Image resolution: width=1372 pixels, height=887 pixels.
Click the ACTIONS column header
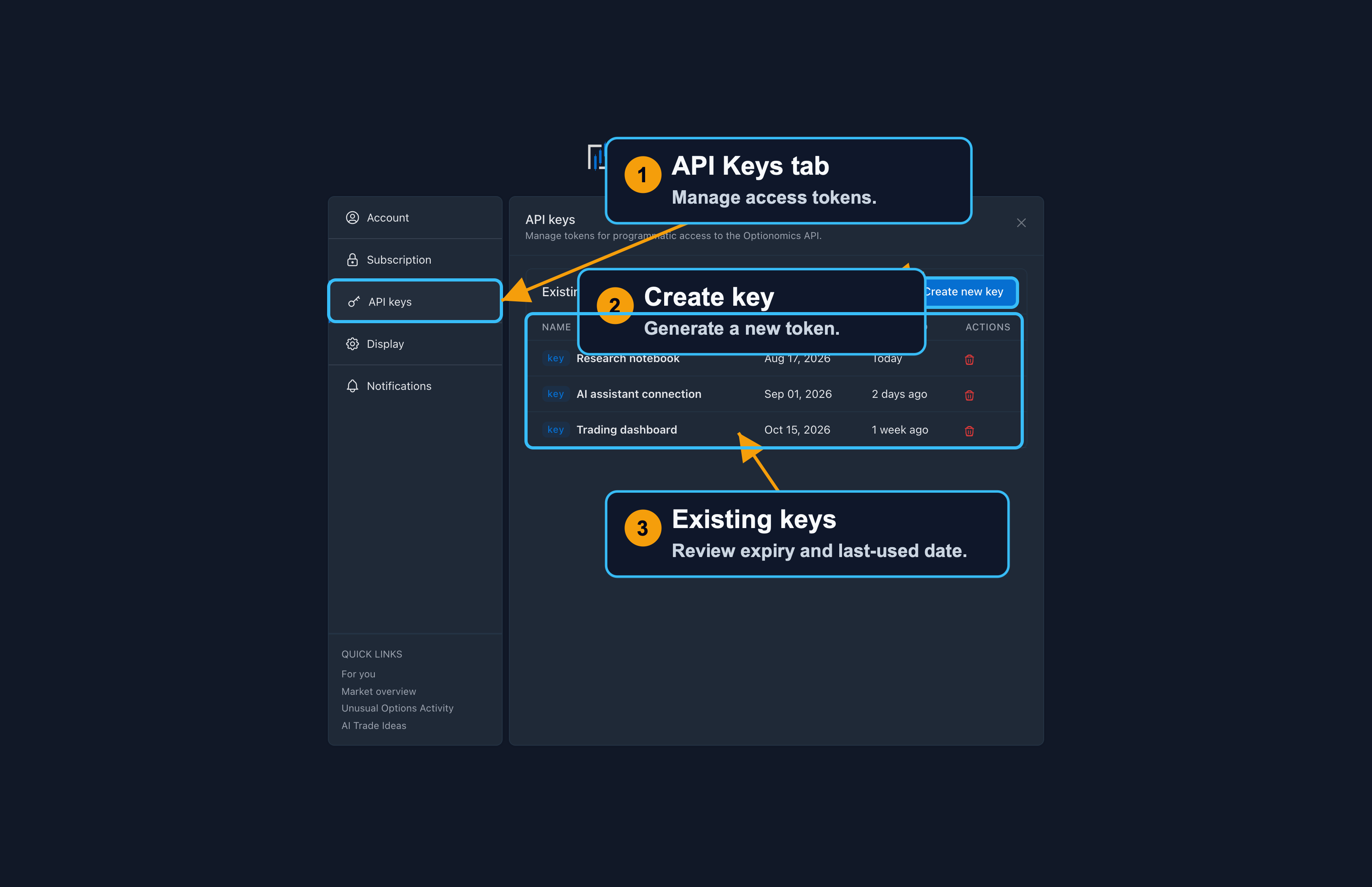click(987, 327)
